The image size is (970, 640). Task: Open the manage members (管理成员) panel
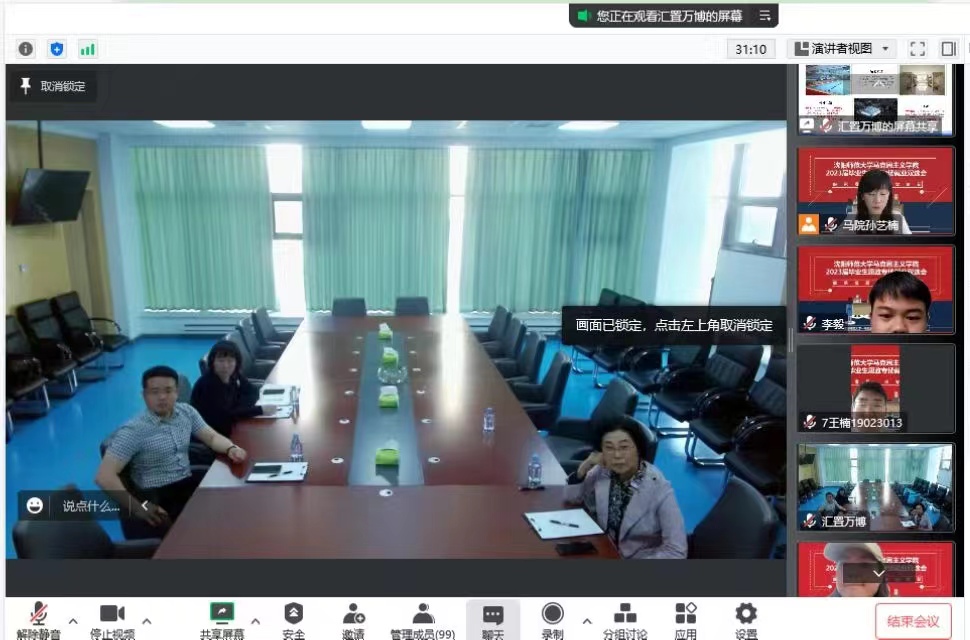pyautogui.click(x=422, y=617)
